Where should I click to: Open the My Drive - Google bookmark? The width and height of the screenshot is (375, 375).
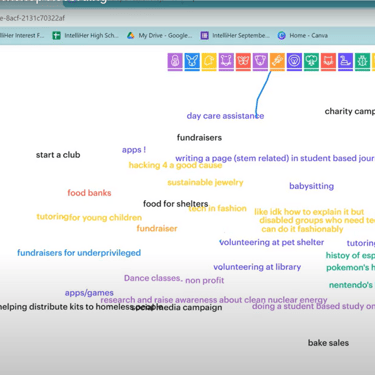(160, 35)
